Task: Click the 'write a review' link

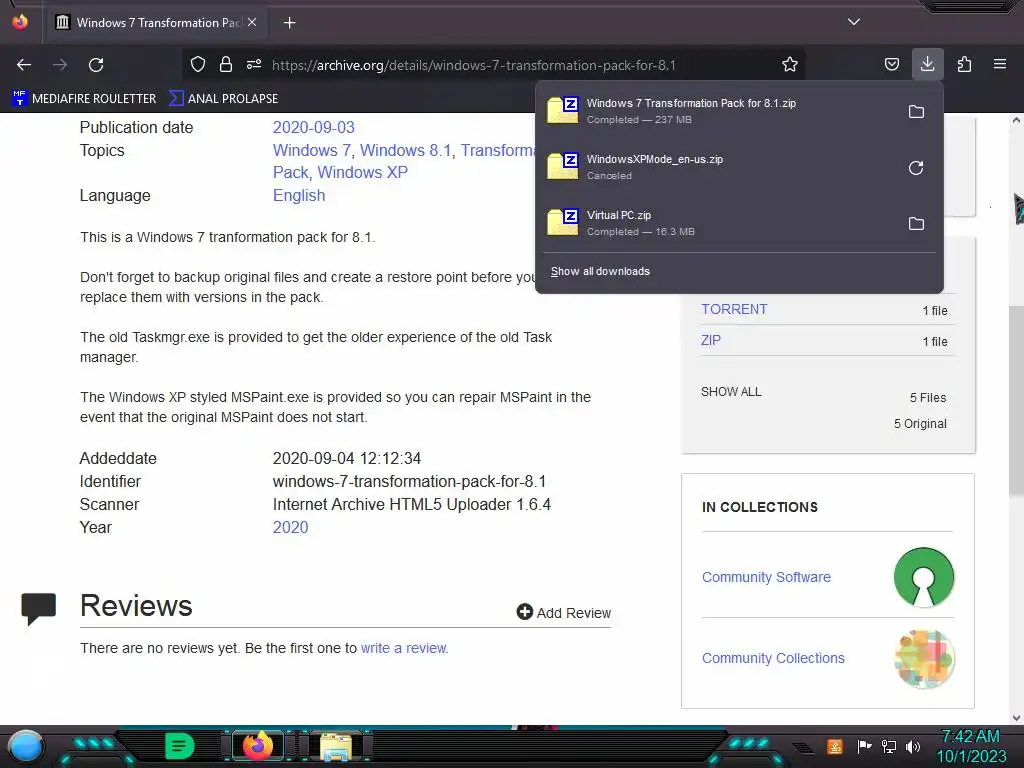Action: point(404,648)
